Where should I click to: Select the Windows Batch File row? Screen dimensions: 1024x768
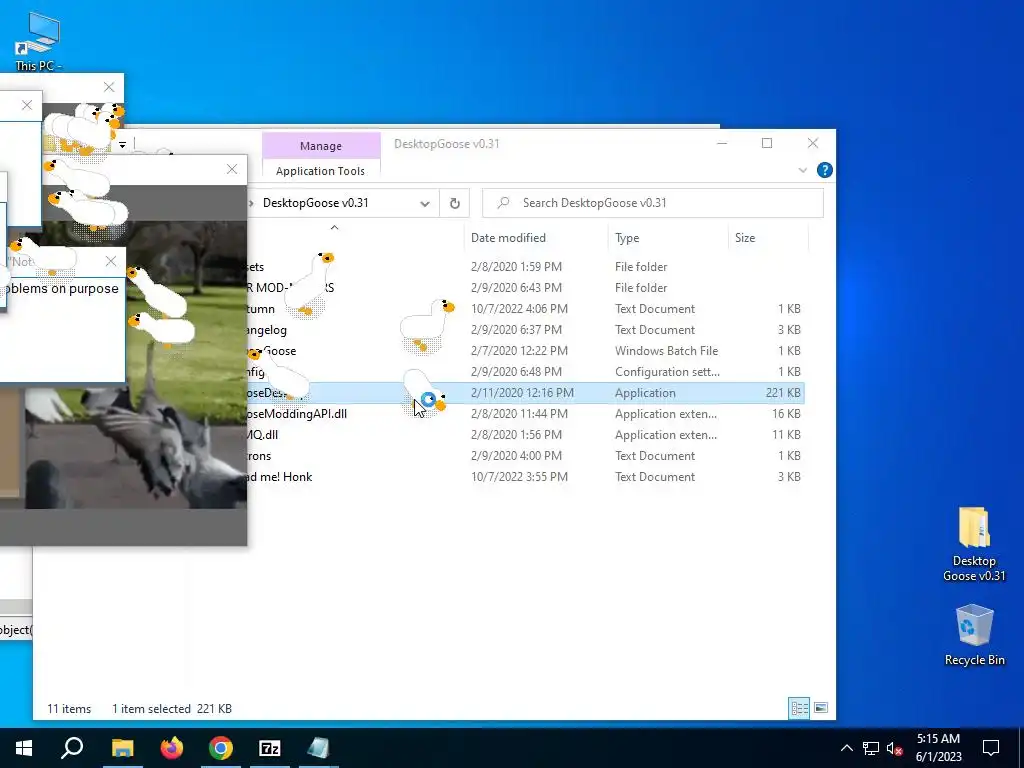[526, 351]
